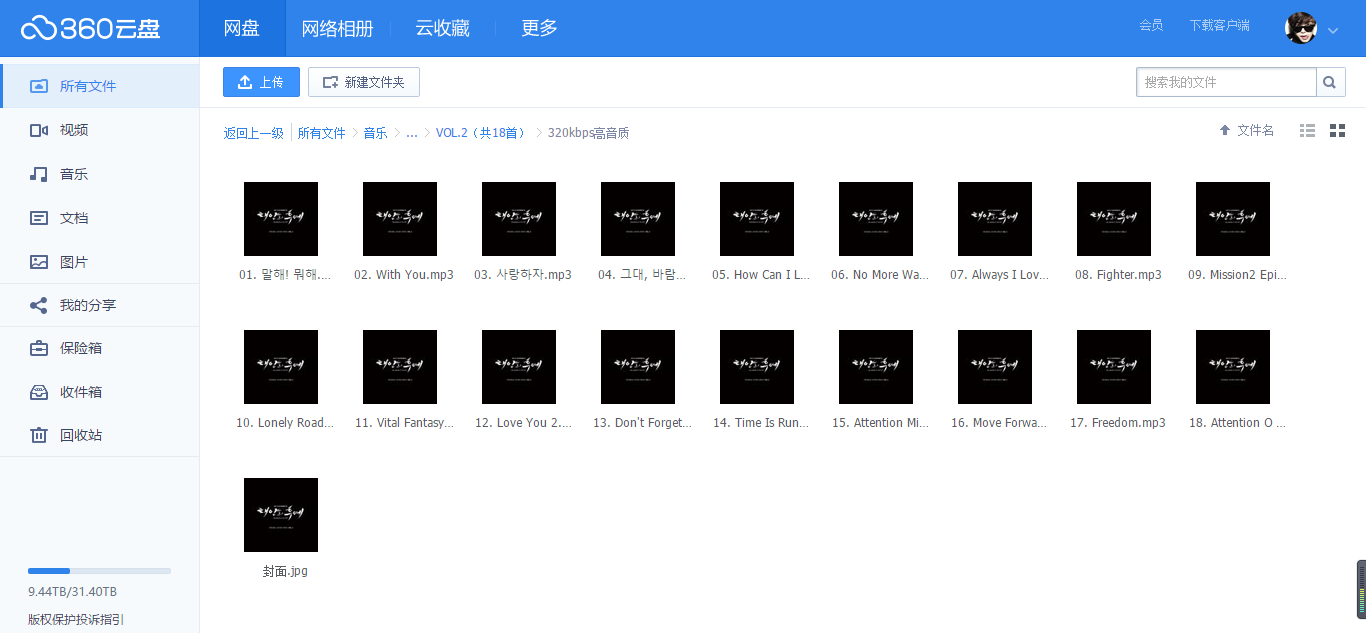
Task: Select the 12. Love You 2 thumbnail
Action: pos(519,367)
